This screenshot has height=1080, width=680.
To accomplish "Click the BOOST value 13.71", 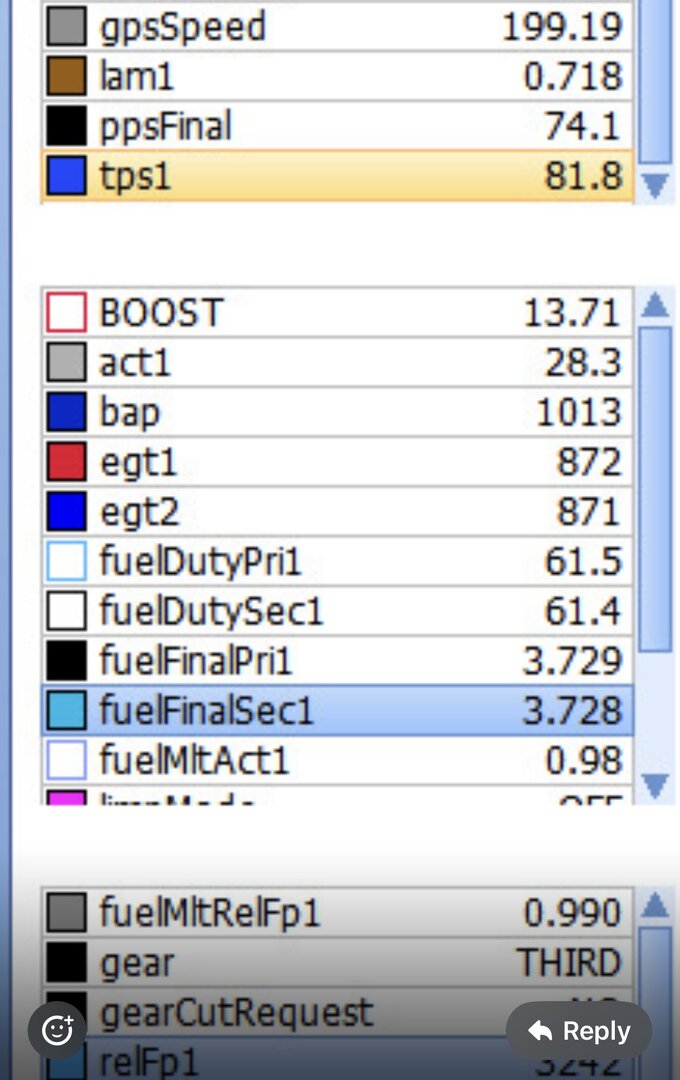I will click(572, 313).
